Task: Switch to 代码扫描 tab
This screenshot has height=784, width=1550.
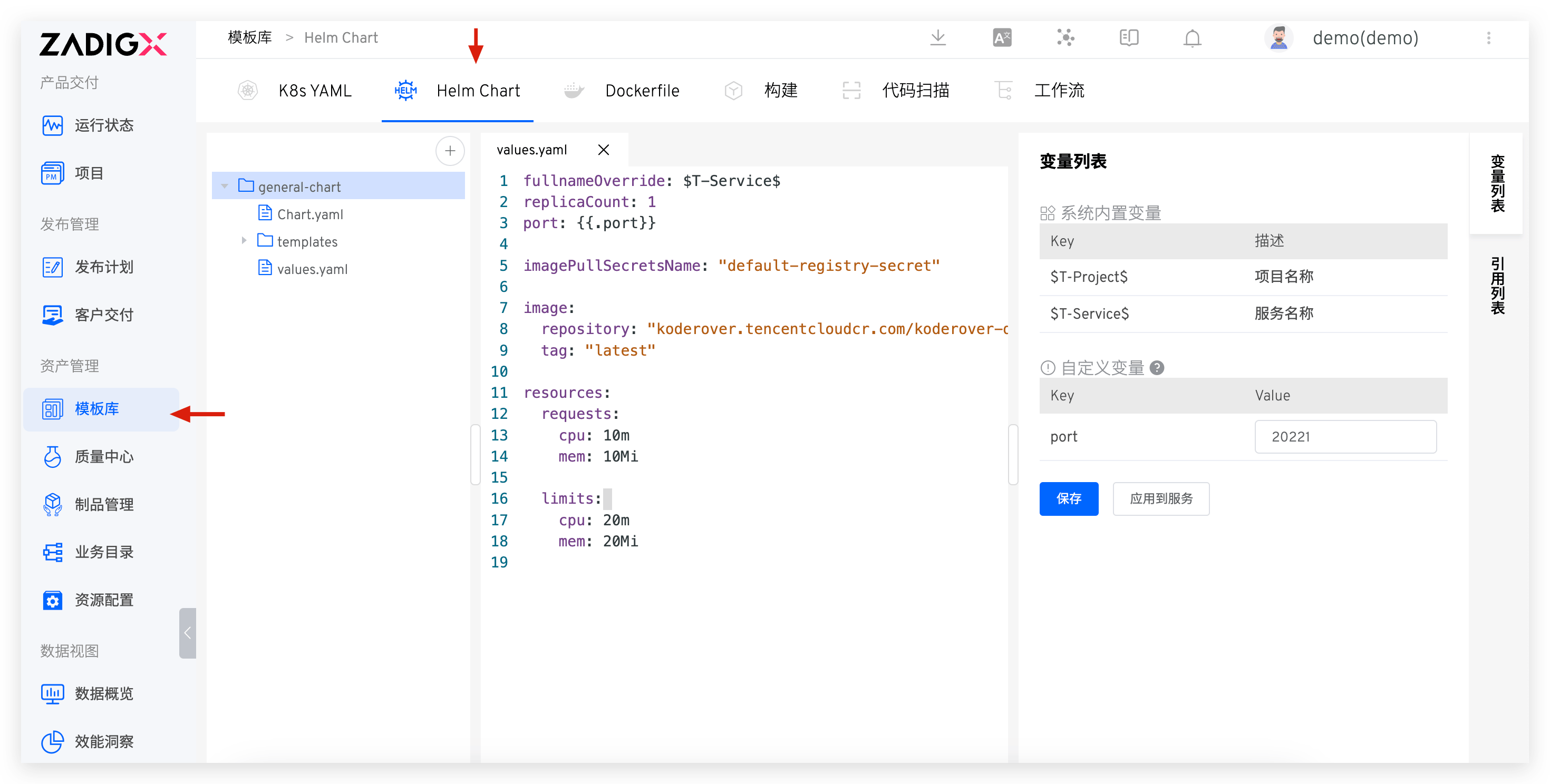Action: pyautogui.click(x=895, y=91)
